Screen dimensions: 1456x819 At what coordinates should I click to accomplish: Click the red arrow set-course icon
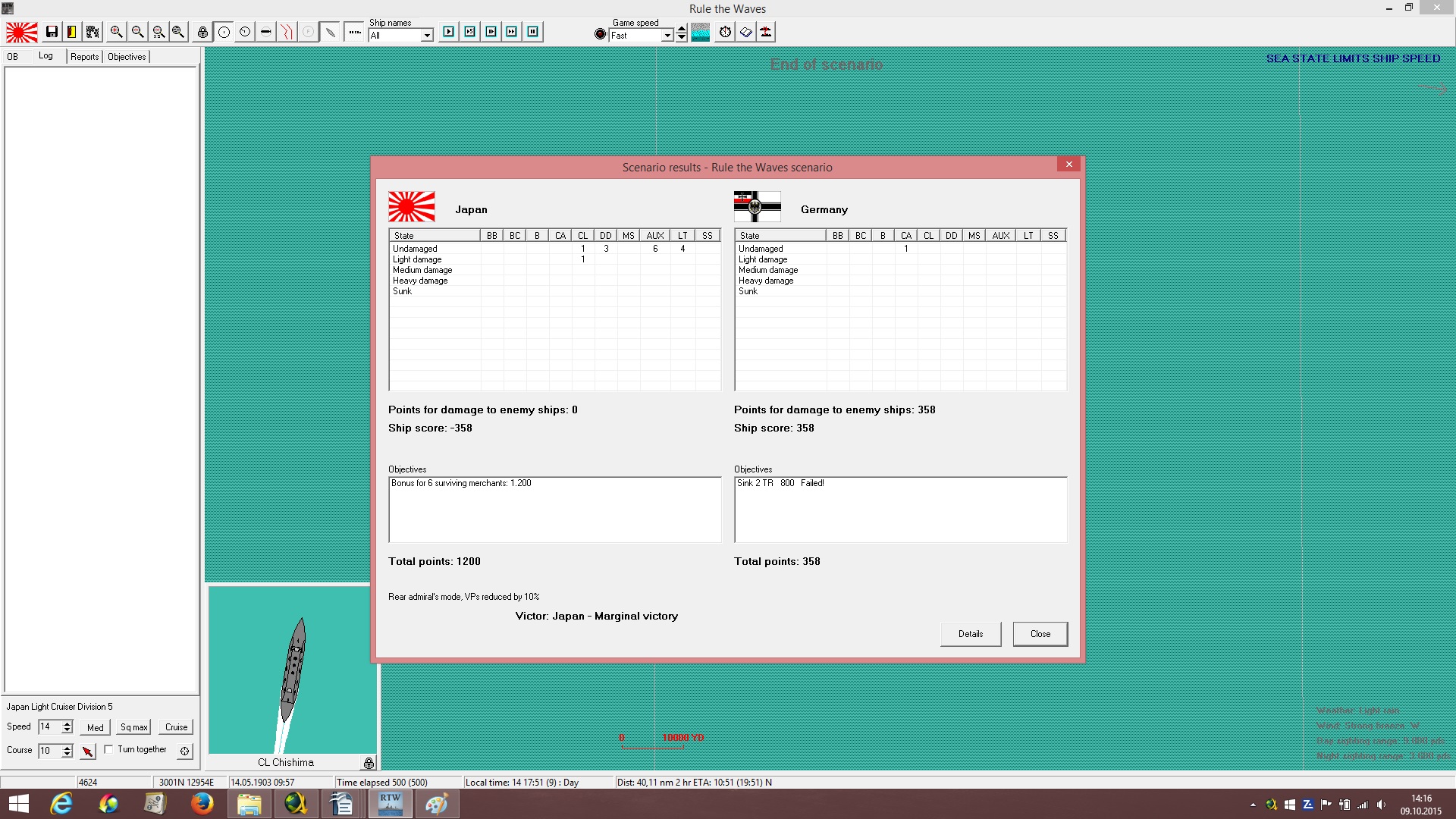coord(88,752)
